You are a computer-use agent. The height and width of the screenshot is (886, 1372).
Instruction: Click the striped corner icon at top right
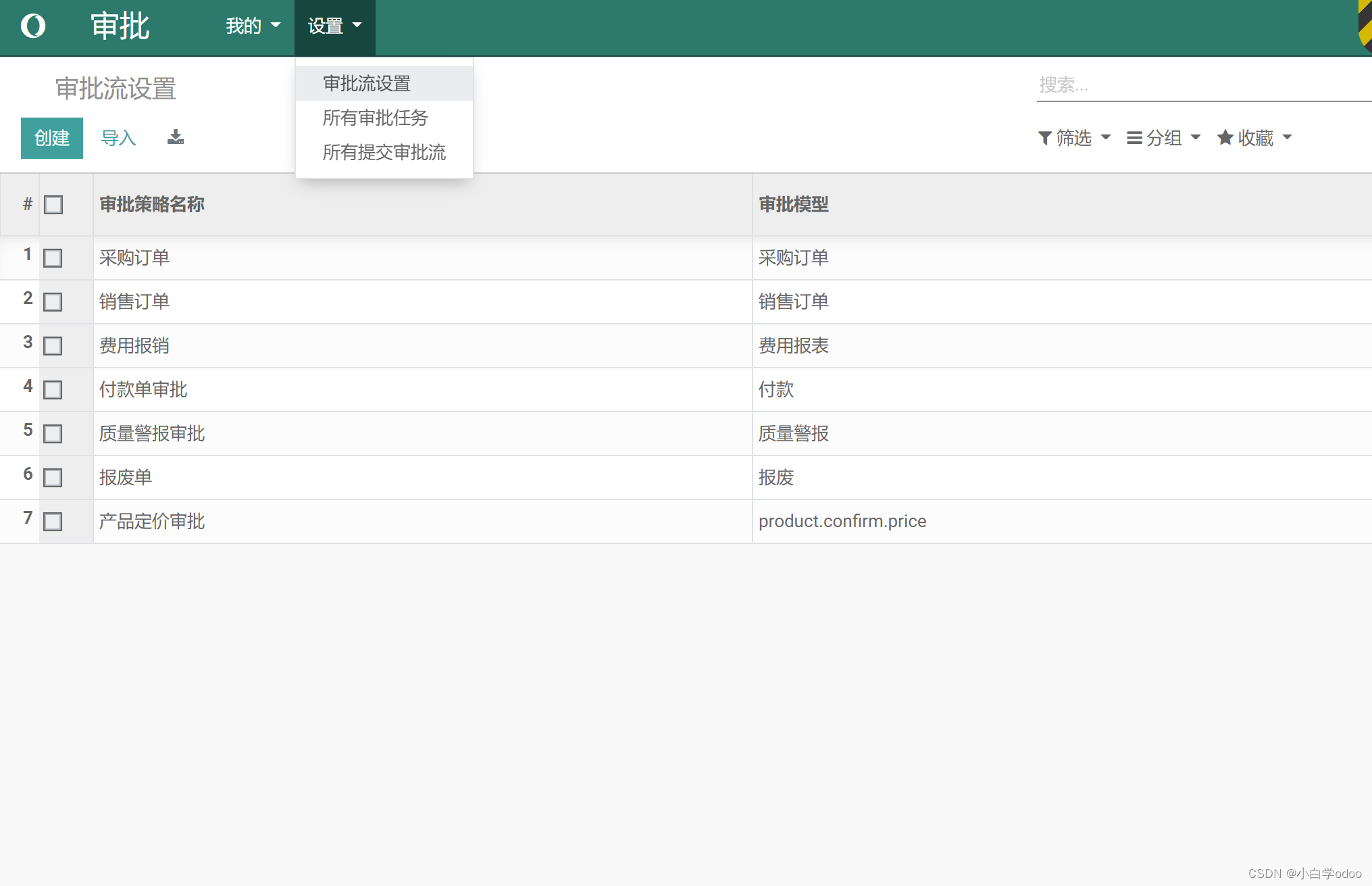pyautogui.click(x=1365, y=26)
